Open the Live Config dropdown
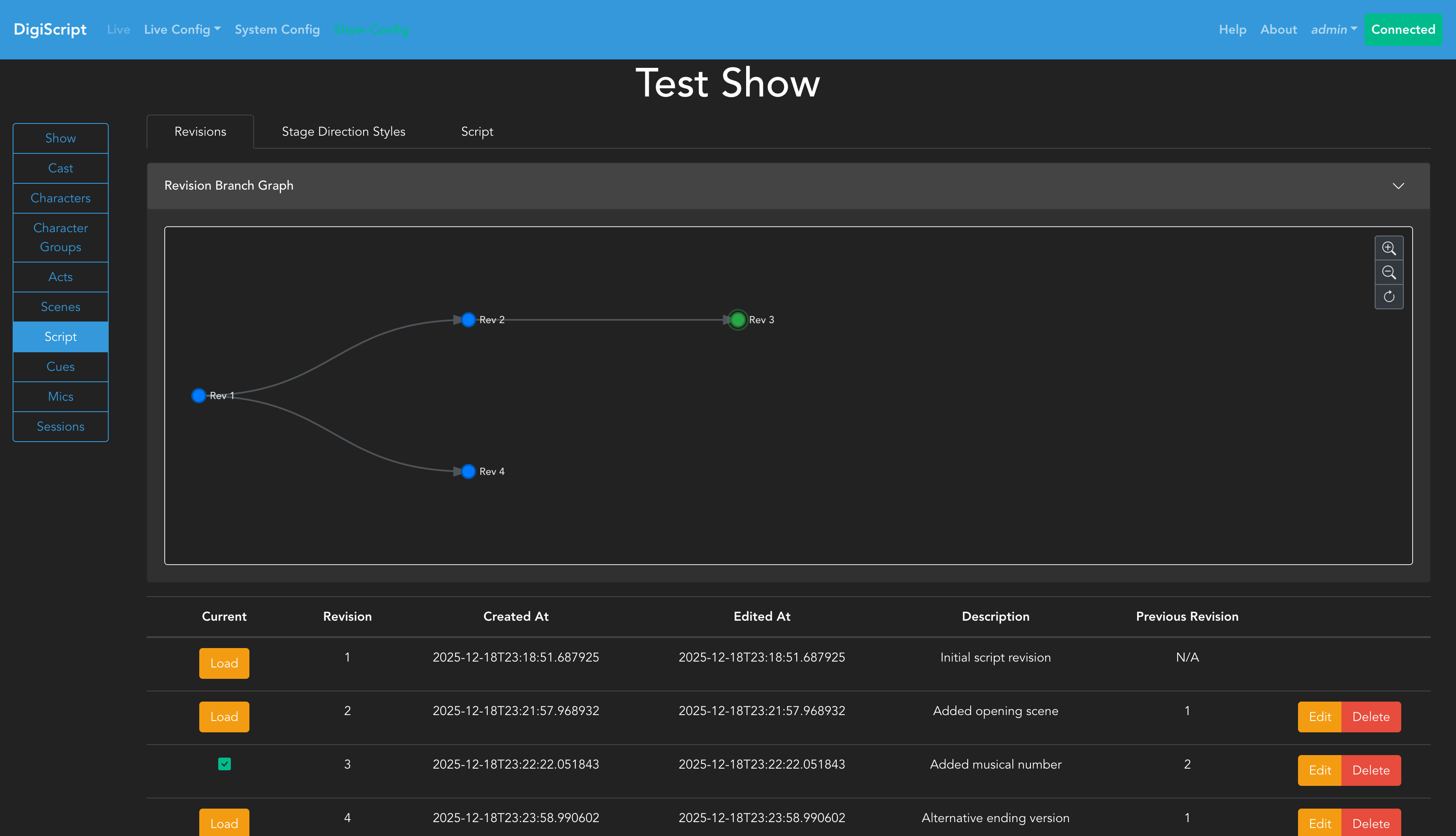 (182, 29)
